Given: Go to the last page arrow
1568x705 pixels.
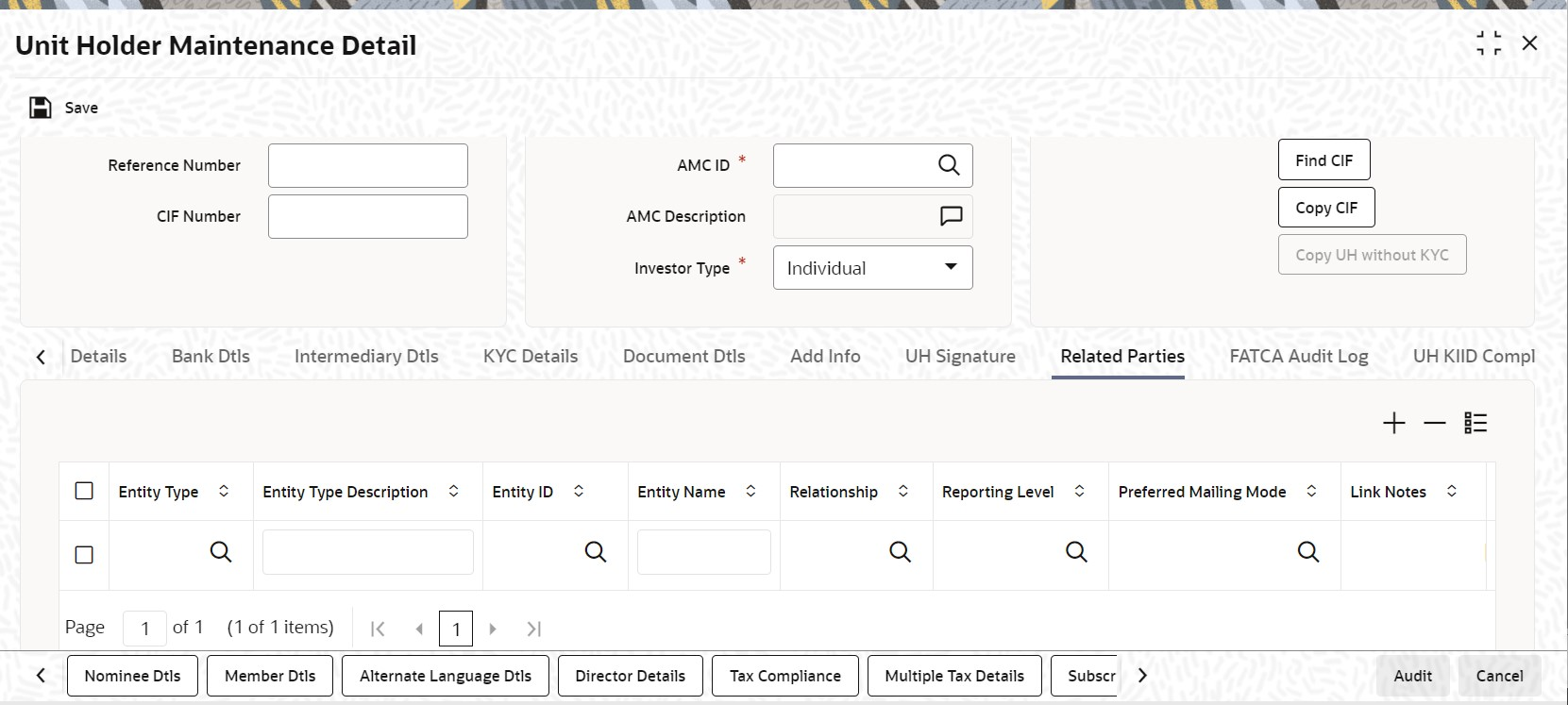Looking at the screenshot, I should [x=534, y=629].
